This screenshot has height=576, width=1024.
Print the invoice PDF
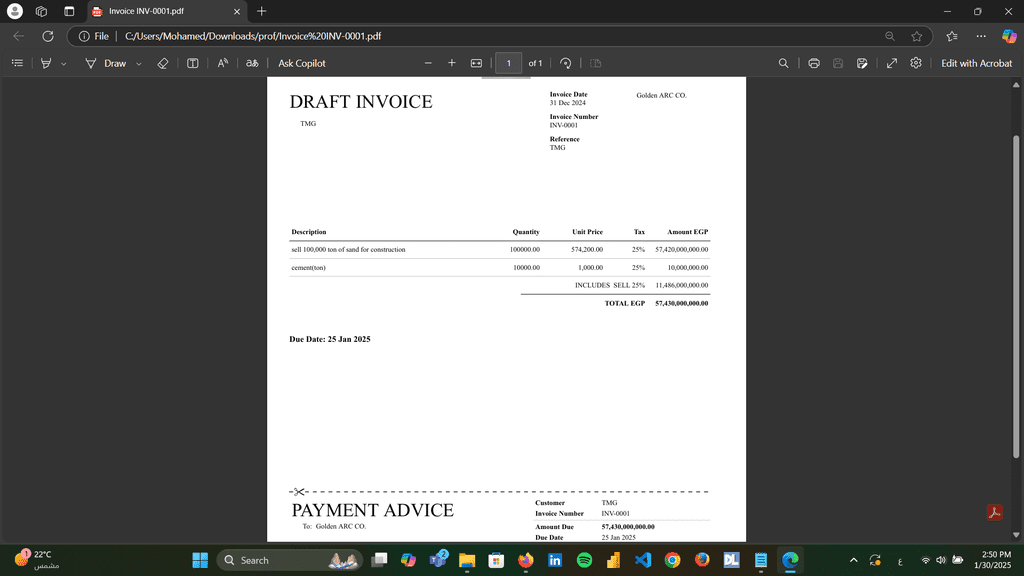pos(814,63)
